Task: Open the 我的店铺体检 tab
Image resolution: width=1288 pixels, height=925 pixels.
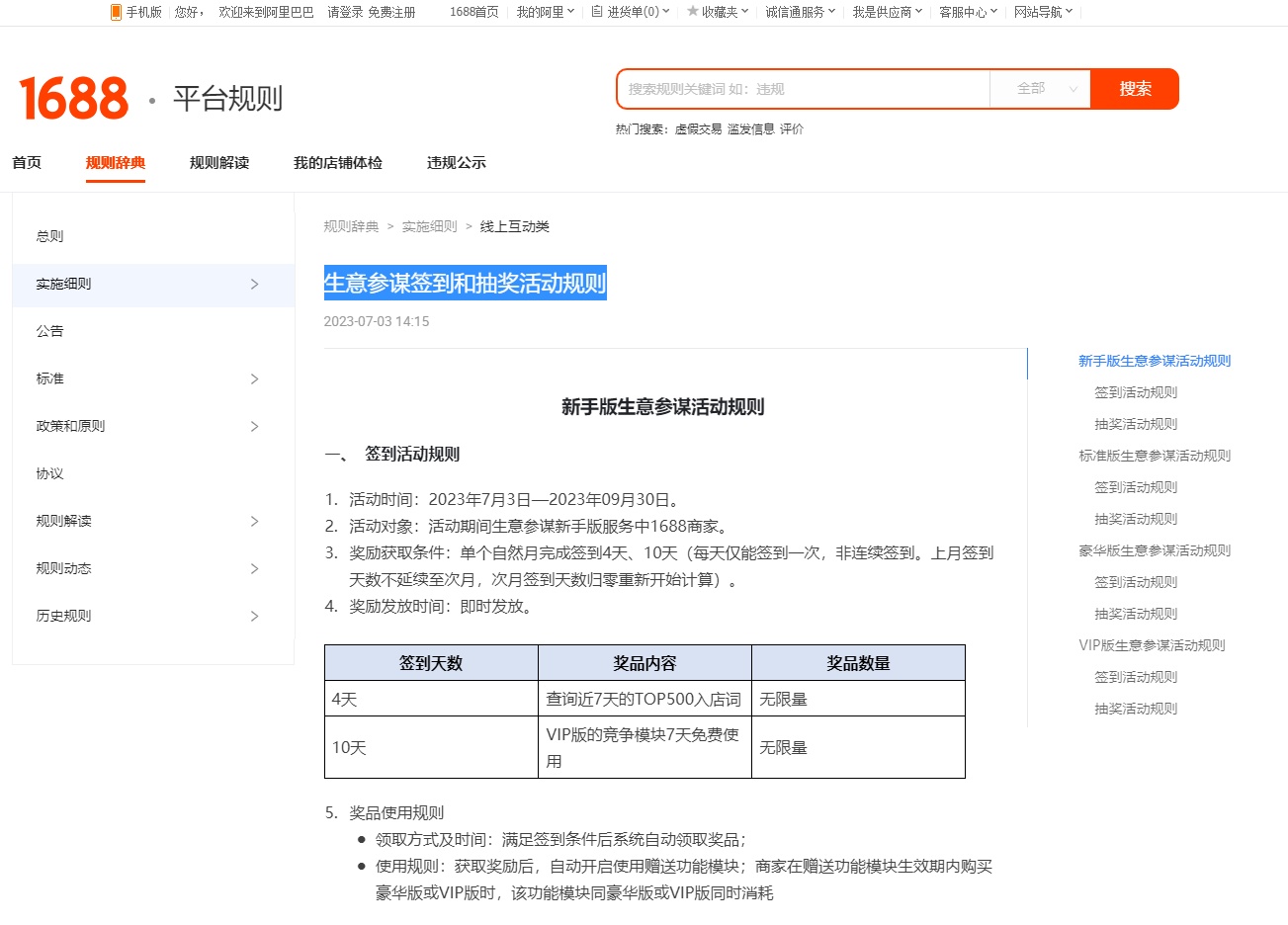Action: 338,163
